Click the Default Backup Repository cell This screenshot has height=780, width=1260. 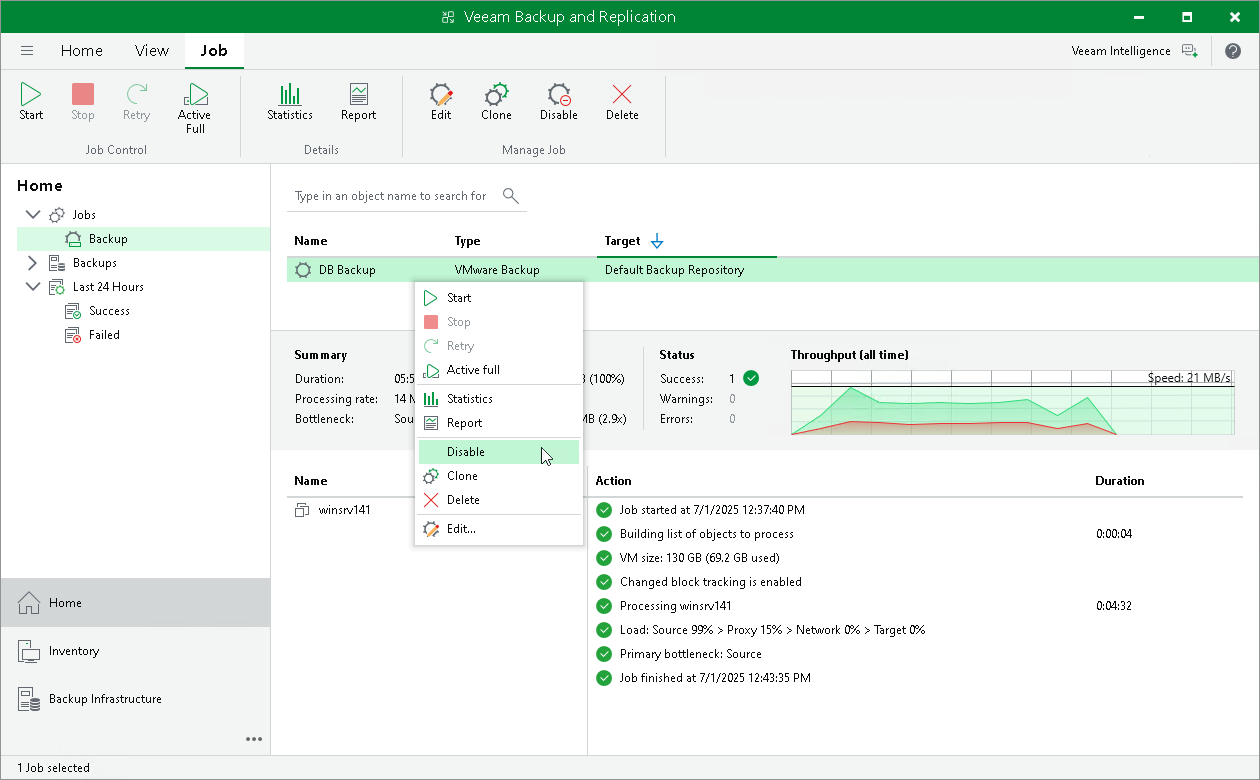674,270
